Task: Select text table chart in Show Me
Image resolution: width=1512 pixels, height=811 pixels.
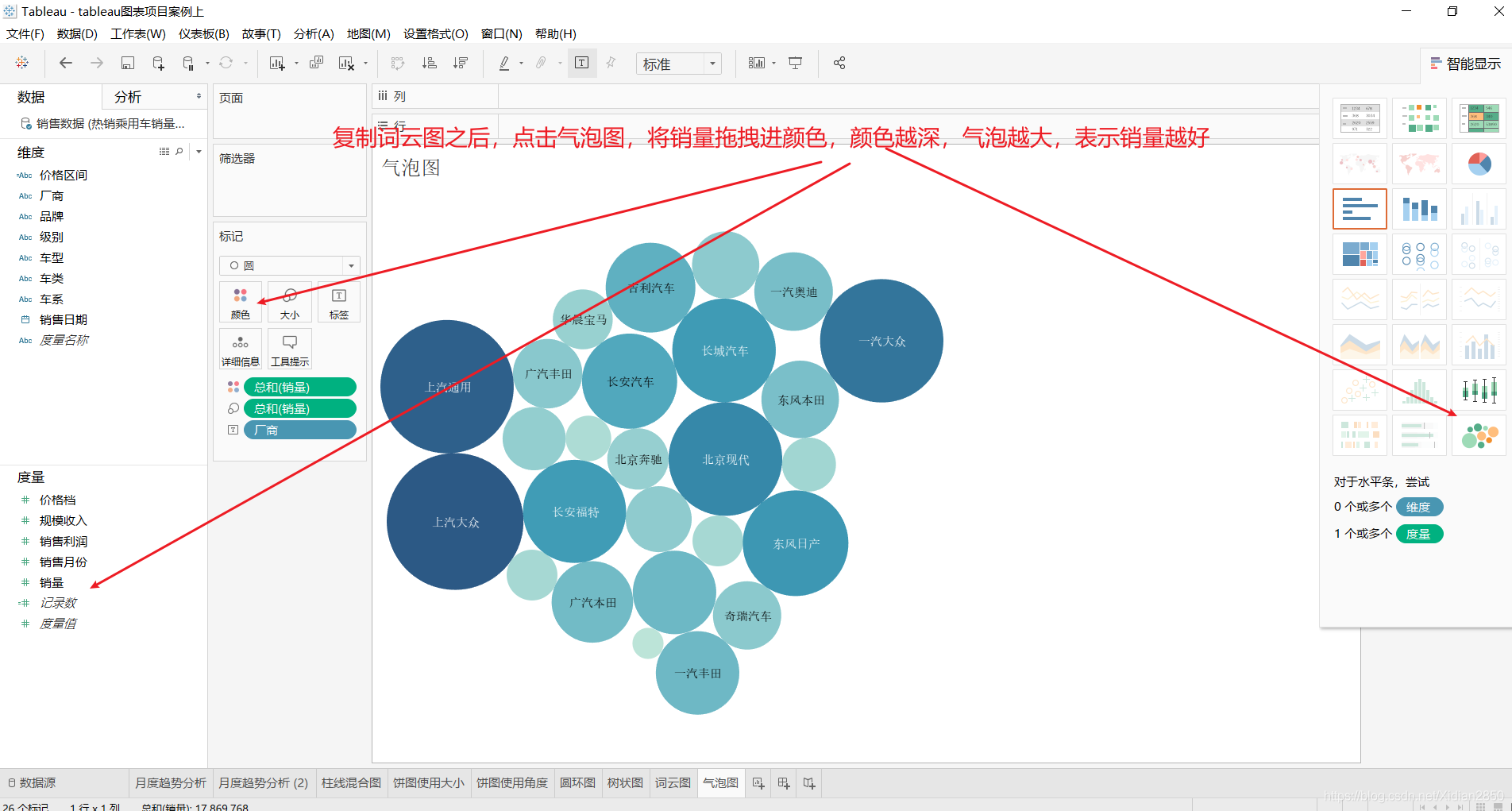Action: [1360, 118]
